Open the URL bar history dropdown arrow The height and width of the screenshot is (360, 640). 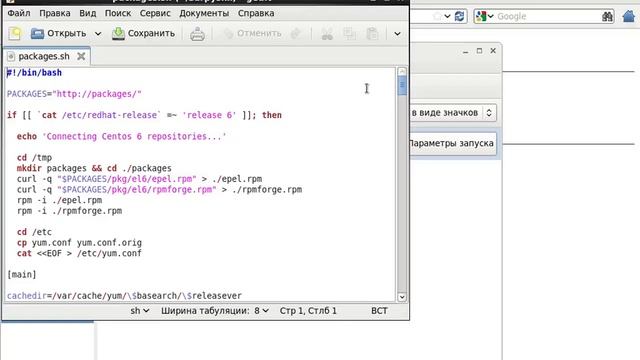(x=447, y=16)
